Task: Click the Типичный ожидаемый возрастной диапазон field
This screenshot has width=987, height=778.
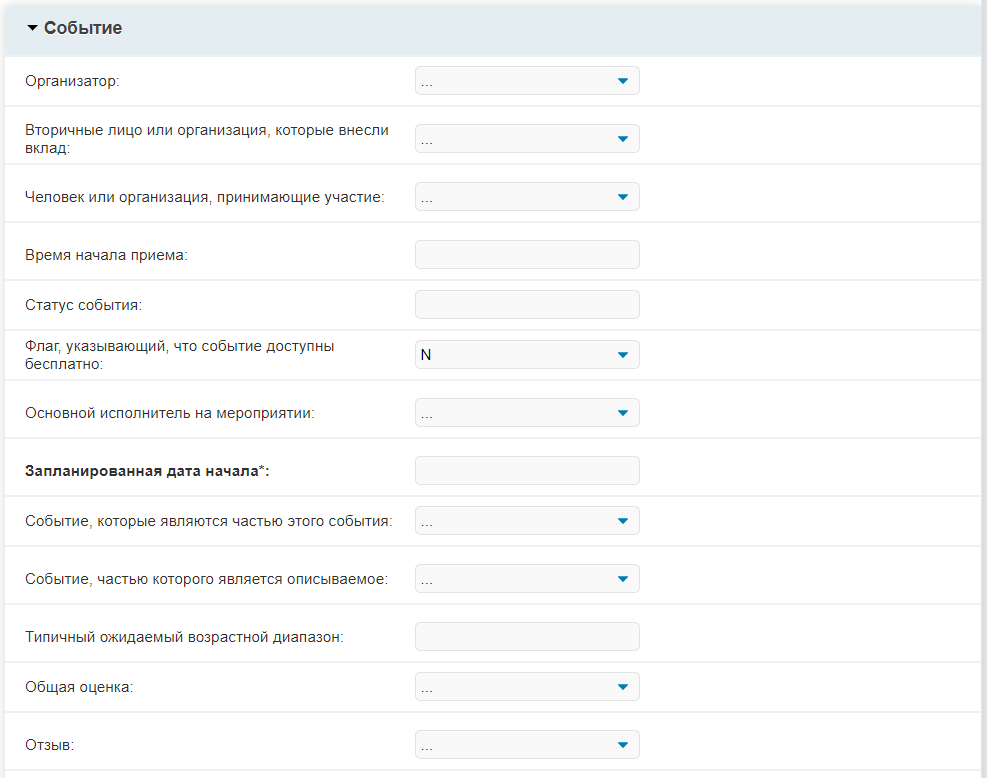Action: coord(527,636)
